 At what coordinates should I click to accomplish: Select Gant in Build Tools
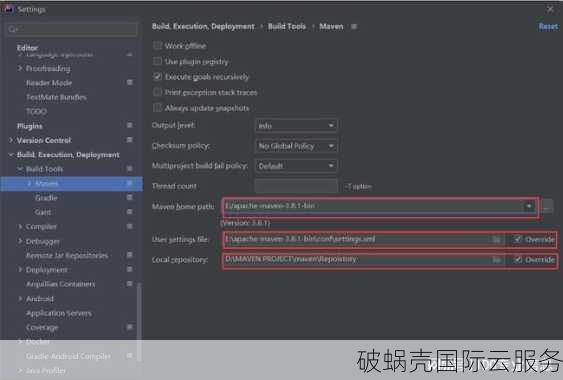click(43, 212)
